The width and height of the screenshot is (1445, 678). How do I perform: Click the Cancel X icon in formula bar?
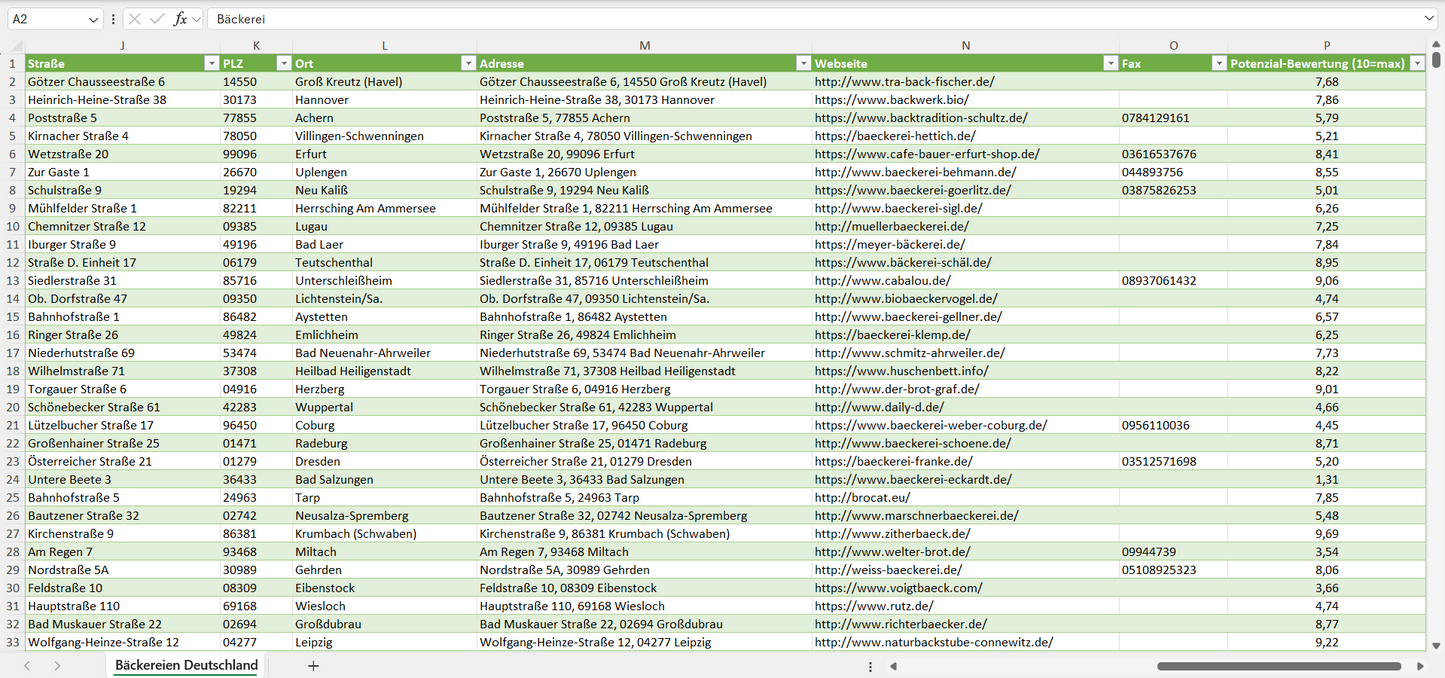(135, 19)
